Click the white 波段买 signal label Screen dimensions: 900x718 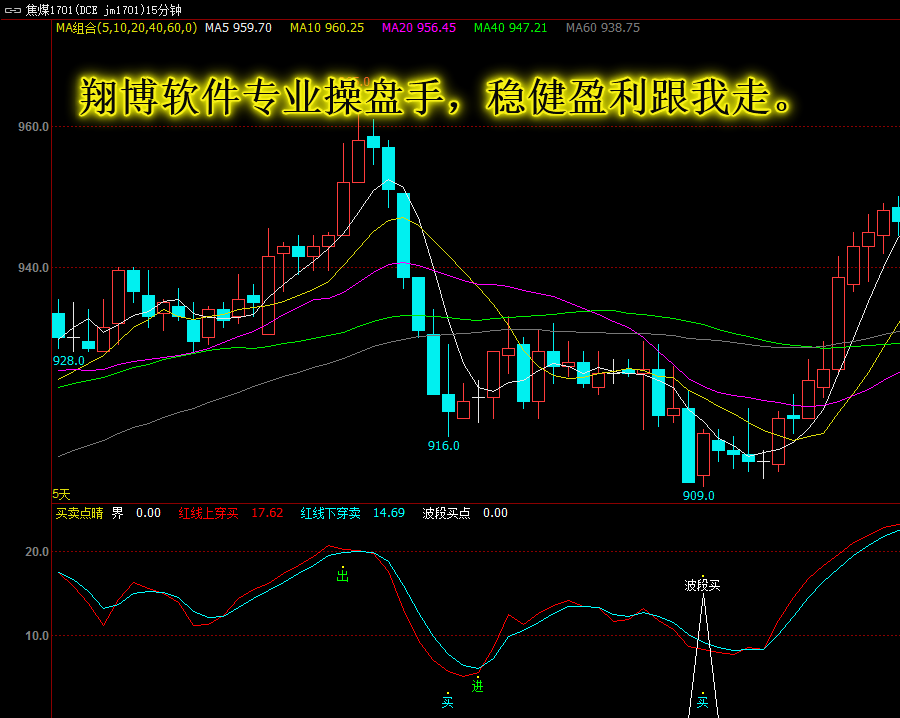coord(702,585)
